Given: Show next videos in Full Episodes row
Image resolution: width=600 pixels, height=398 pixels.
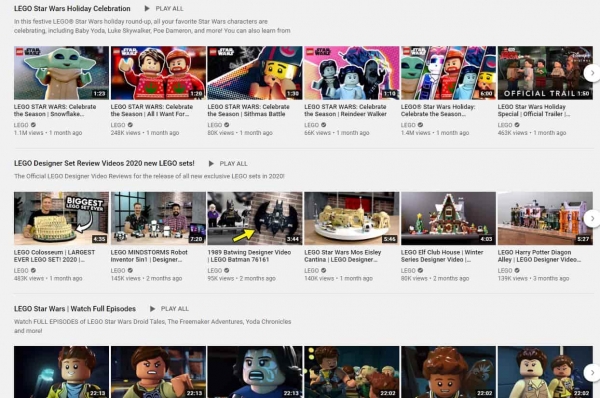Looking at the screenshot, I should click(x=592, y=372).
